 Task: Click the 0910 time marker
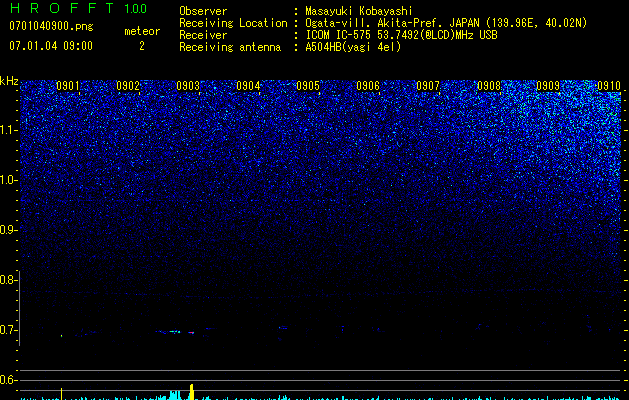tap(609, 86)
